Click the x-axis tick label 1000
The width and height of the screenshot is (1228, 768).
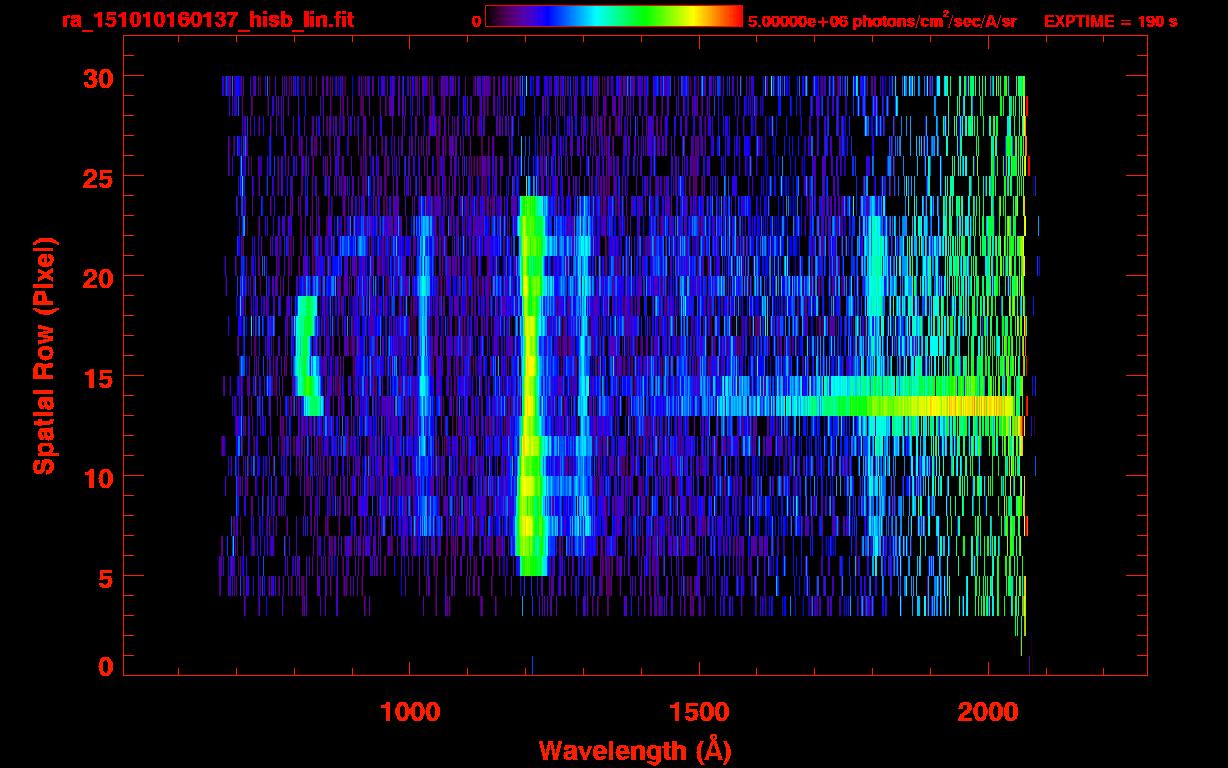(x=410, y=712)
